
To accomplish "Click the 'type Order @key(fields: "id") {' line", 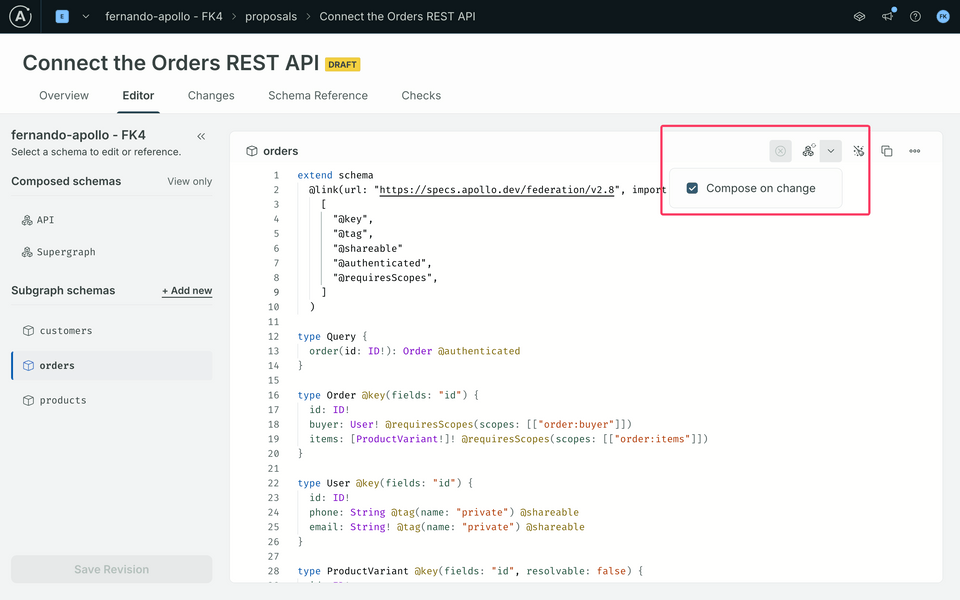I will click(388, 396).
